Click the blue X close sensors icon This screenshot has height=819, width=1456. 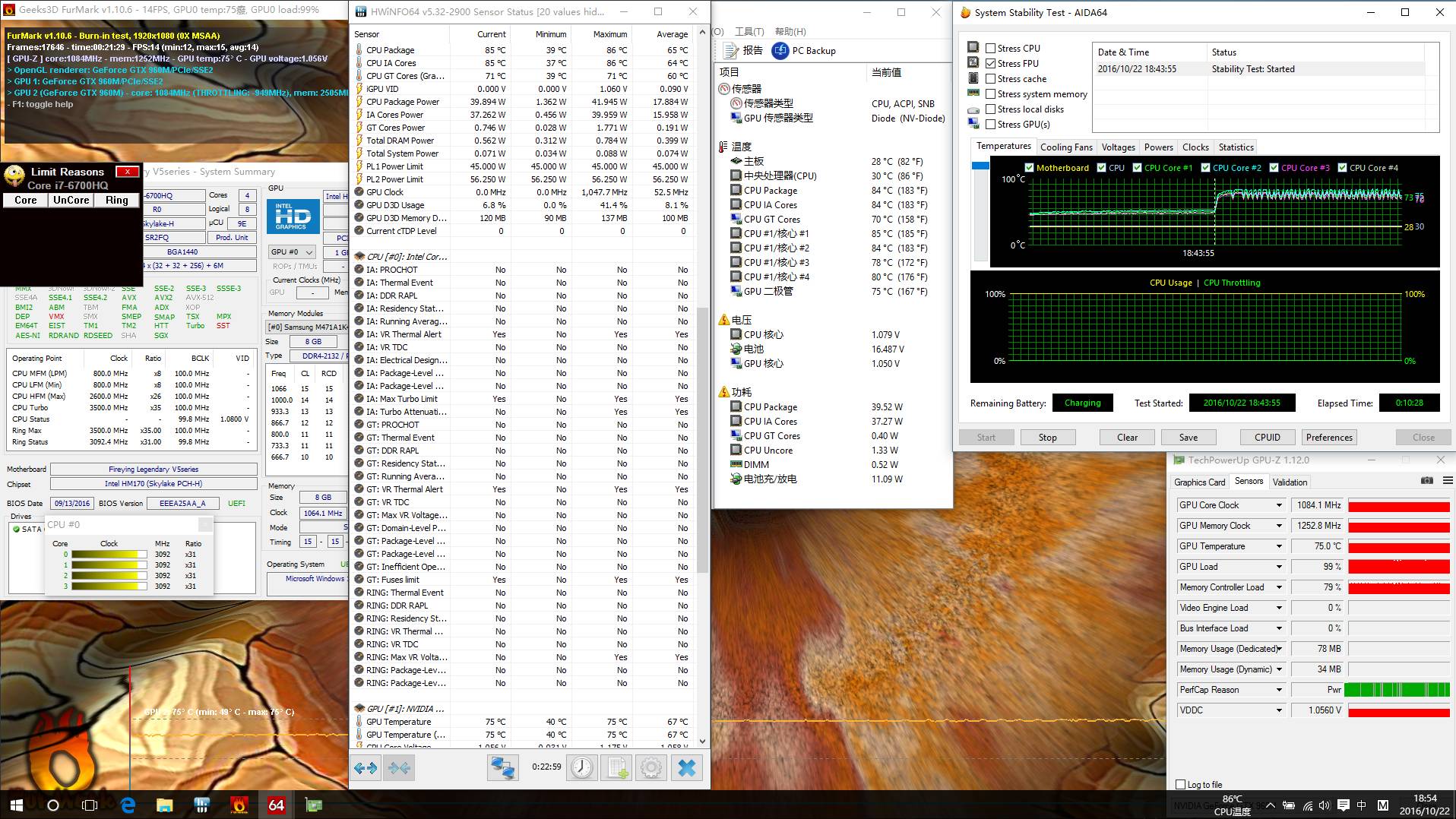point(686,768)
